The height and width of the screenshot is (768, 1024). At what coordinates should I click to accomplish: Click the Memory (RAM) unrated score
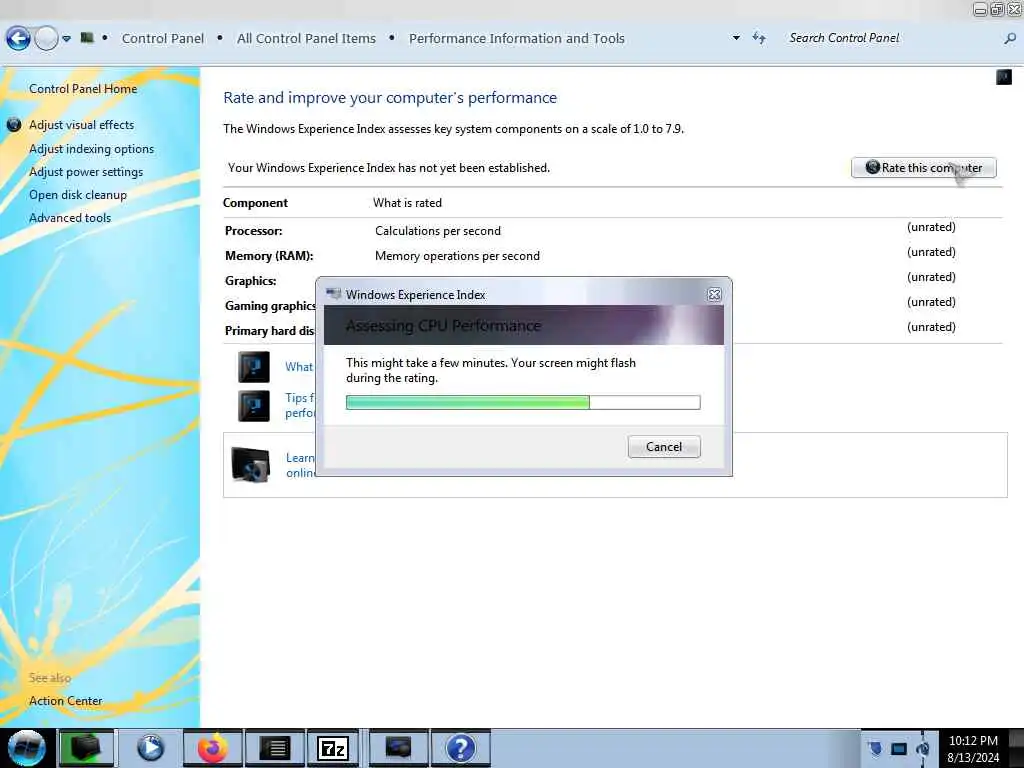931,251
